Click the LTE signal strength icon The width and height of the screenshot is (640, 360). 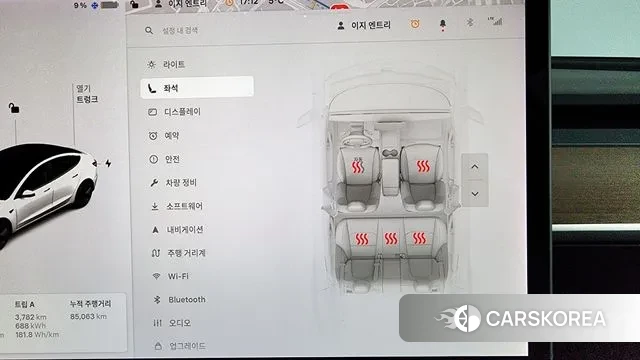point(496,21)
